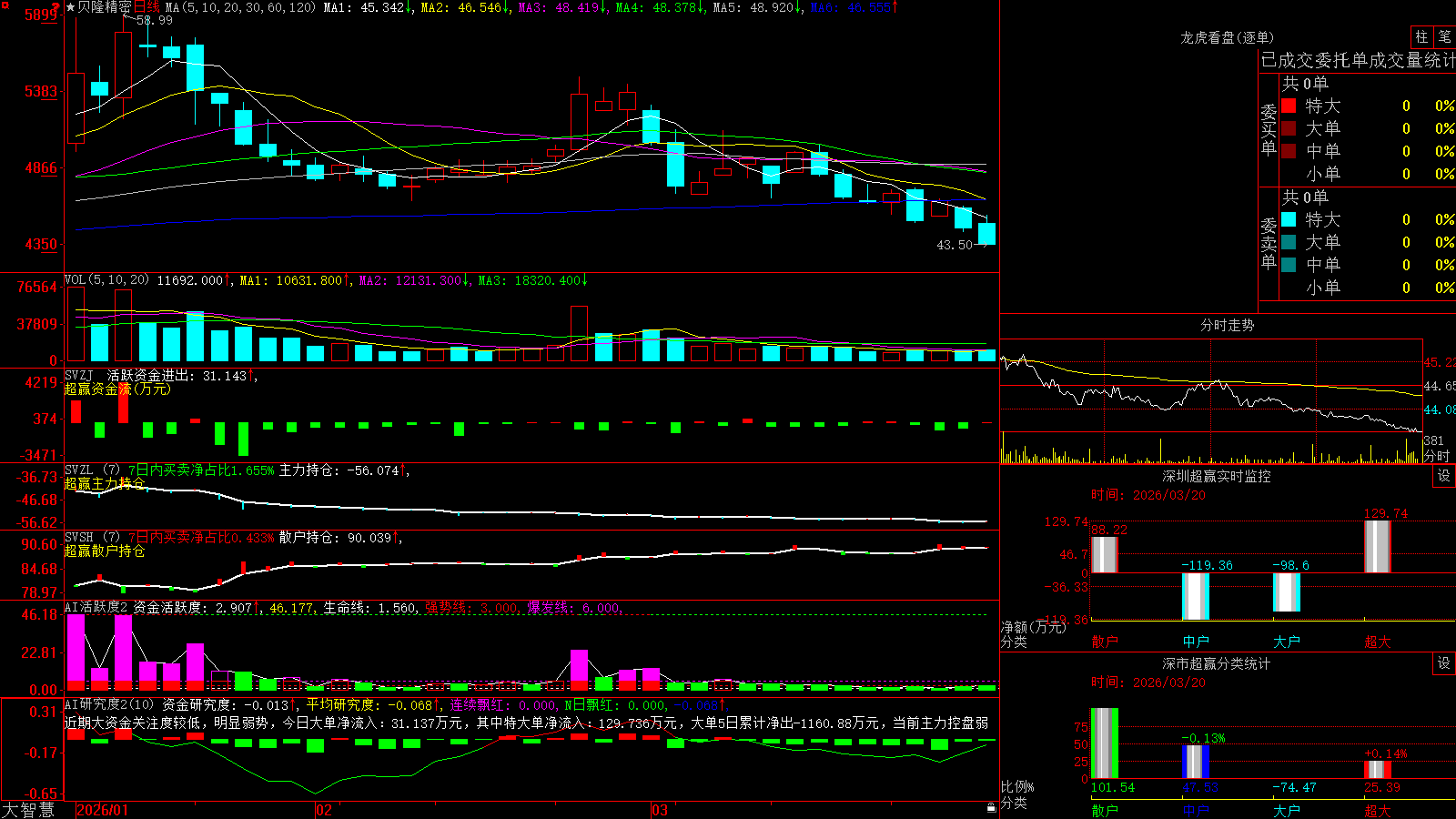Click the 43.50 low price annotation

[955, 245]
